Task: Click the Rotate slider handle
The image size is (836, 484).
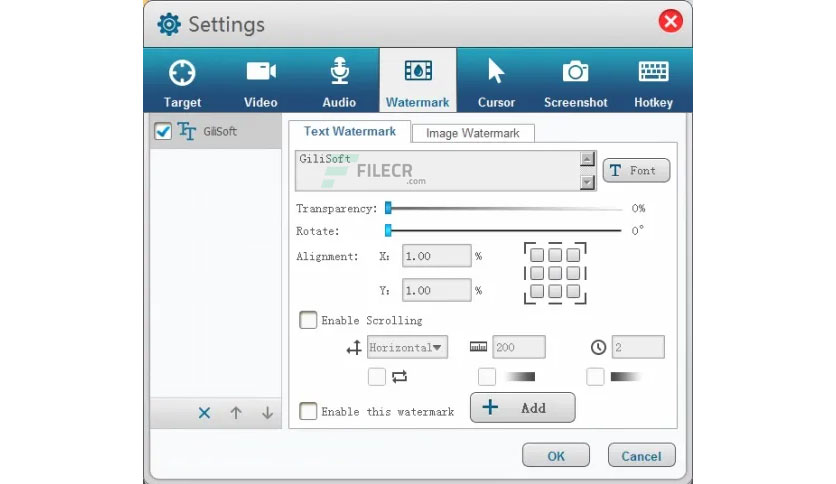Action: [x=389, y=230]
